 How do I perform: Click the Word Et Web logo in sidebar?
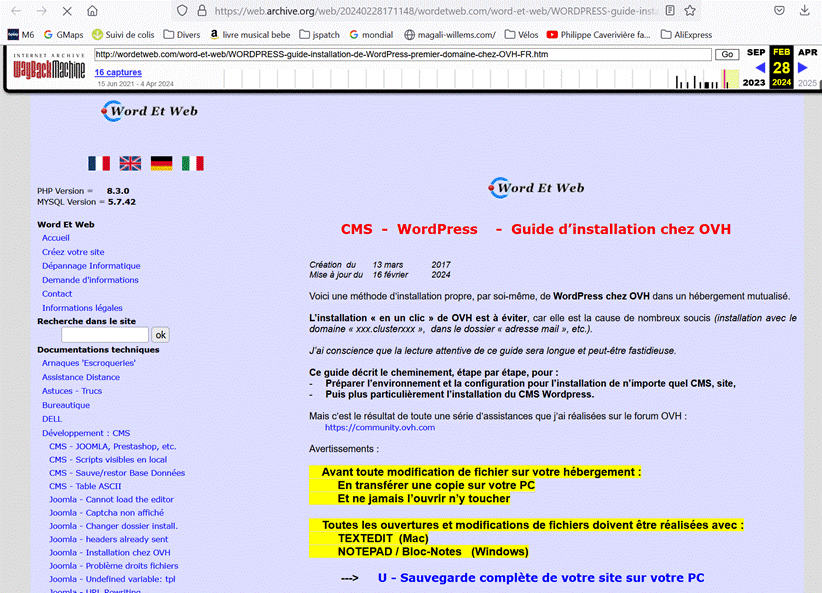click(150, 111)
